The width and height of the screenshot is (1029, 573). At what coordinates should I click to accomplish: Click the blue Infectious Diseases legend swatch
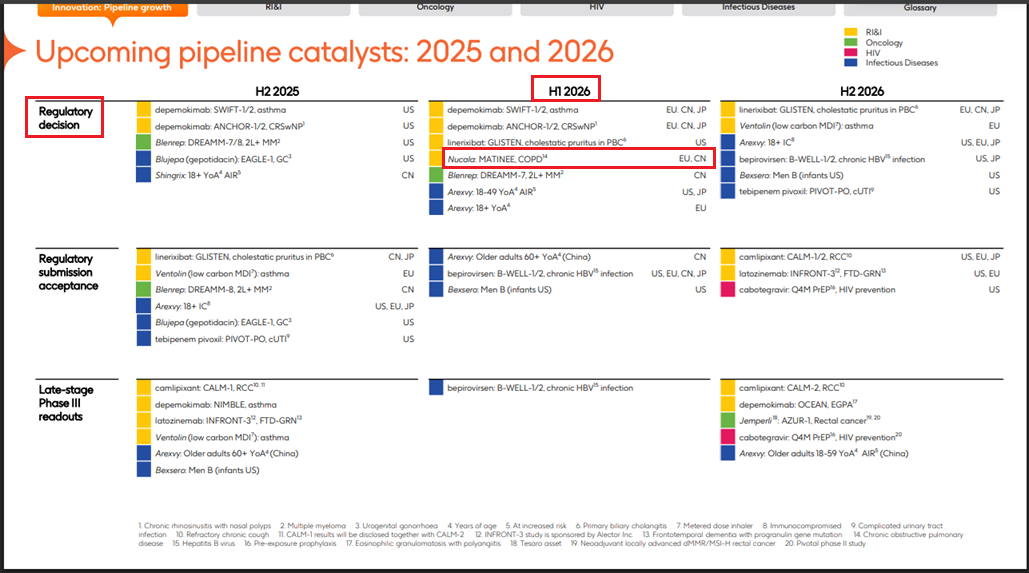pyautogui.click(x=850, y=62)
